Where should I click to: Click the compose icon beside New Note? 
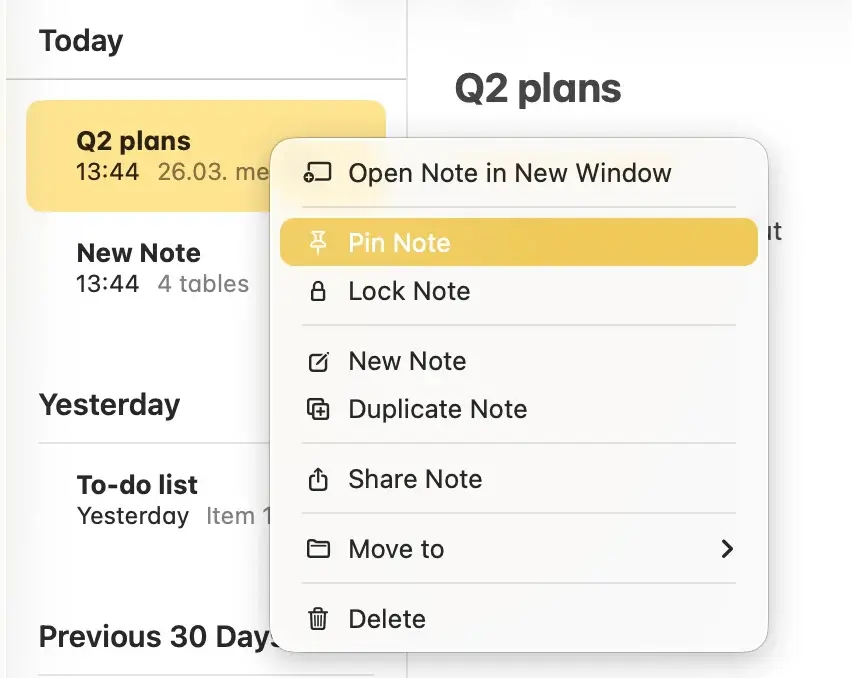[317, 361]
